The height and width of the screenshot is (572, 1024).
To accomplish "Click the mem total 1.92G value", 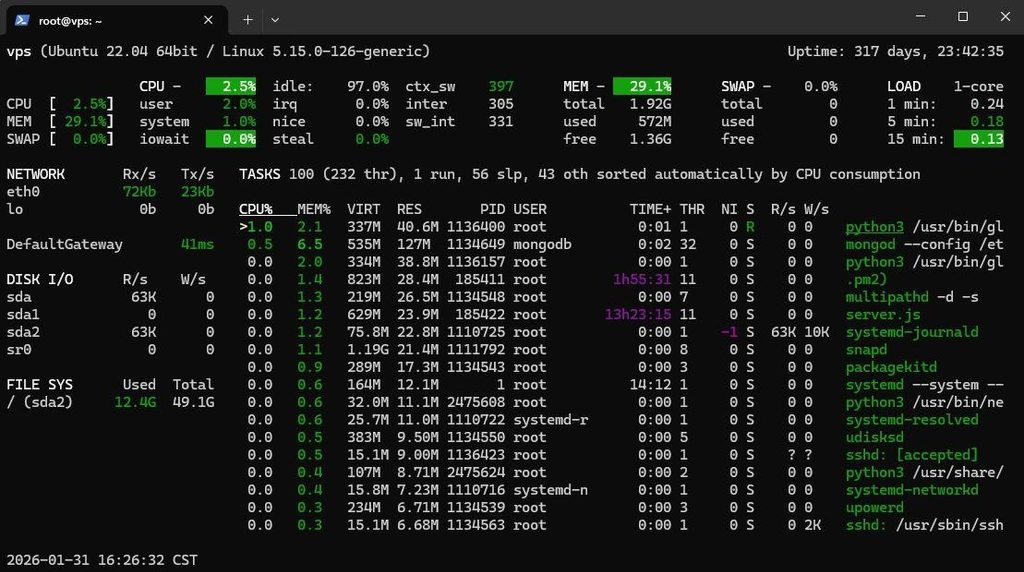I will tap(650, 104).
